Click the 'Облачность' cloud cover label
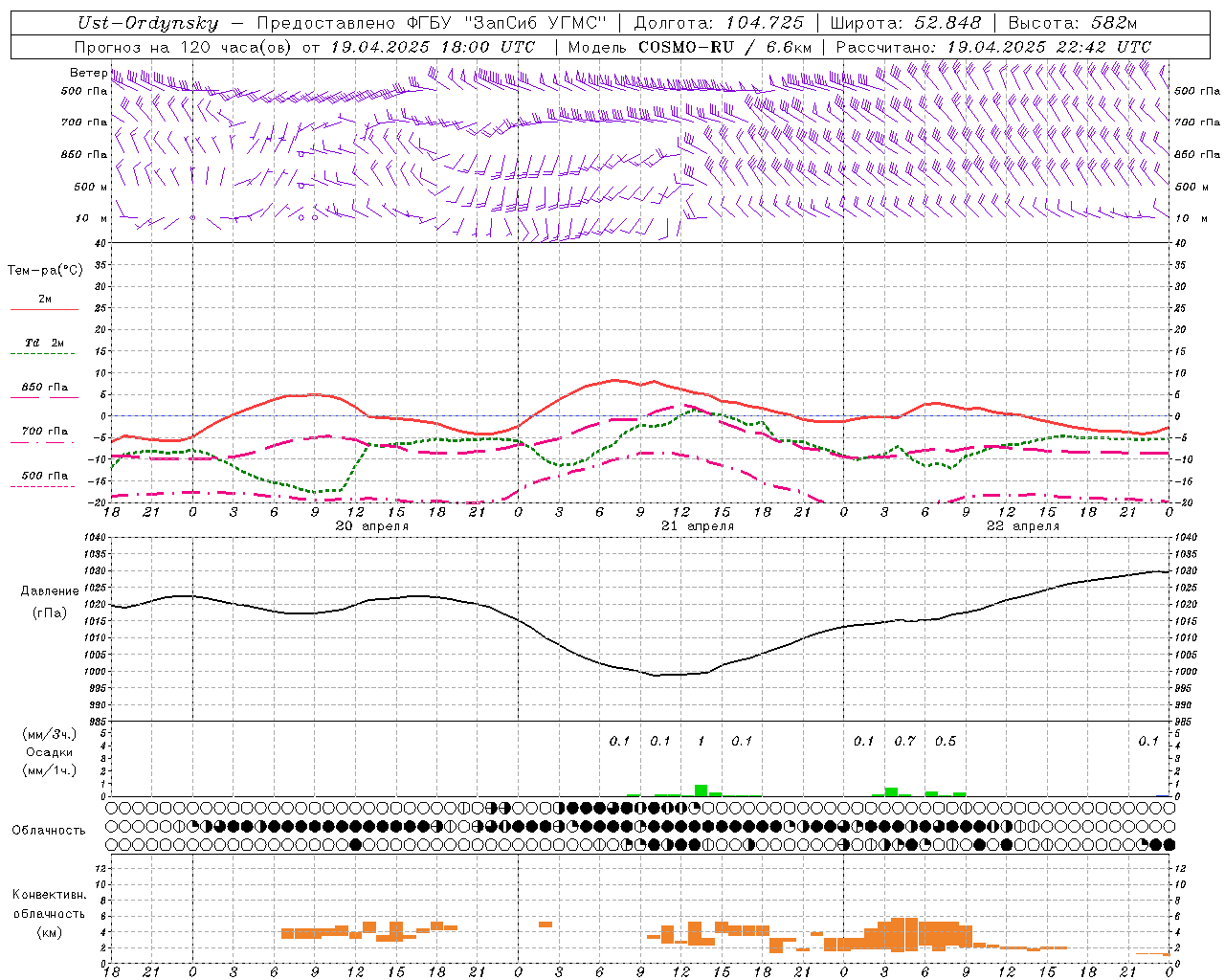1225x980 pixels. click(x=49, y=831)
